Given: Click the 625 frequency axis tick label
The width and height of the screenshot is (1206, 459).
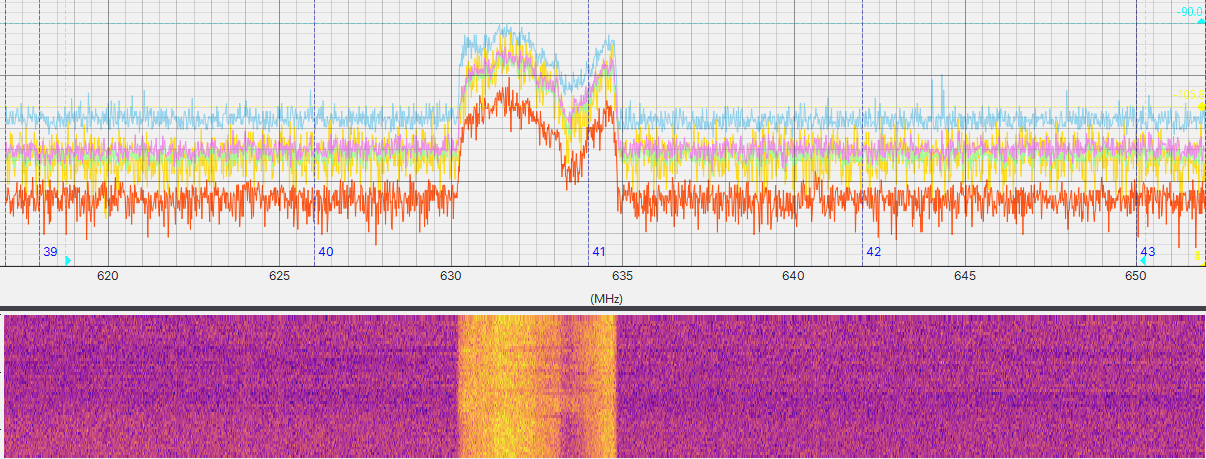Looking at the screenshot, I should [279, 275].
